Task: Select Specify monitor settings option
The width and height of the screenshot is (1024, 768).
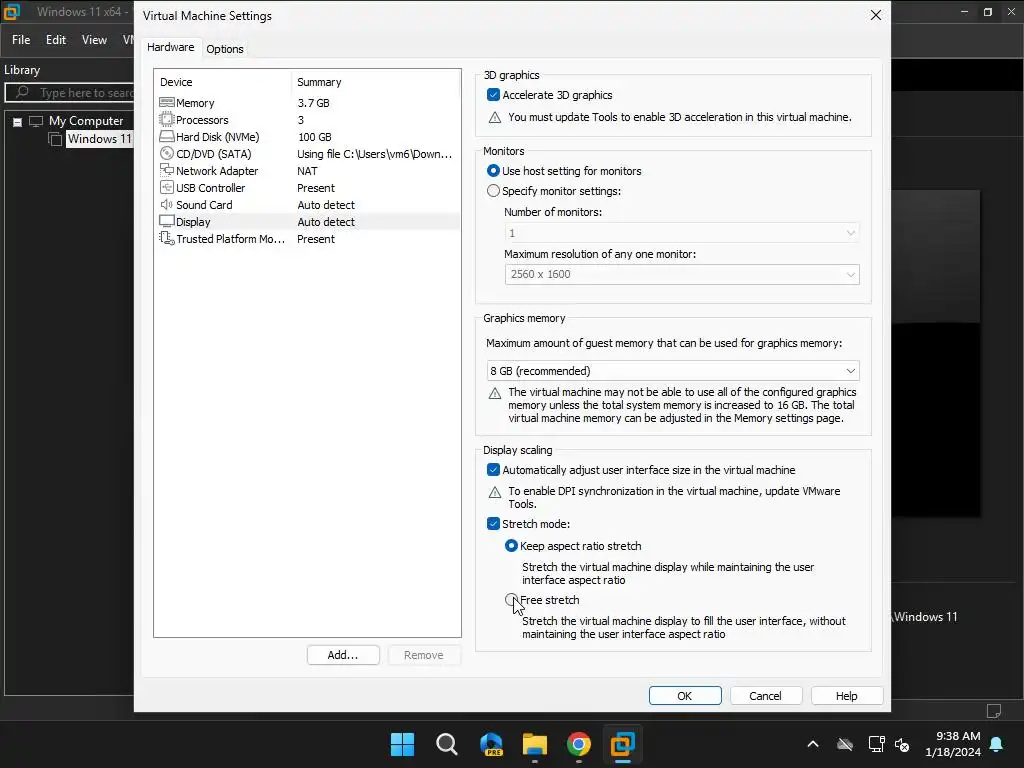Action: pos(494,191)
